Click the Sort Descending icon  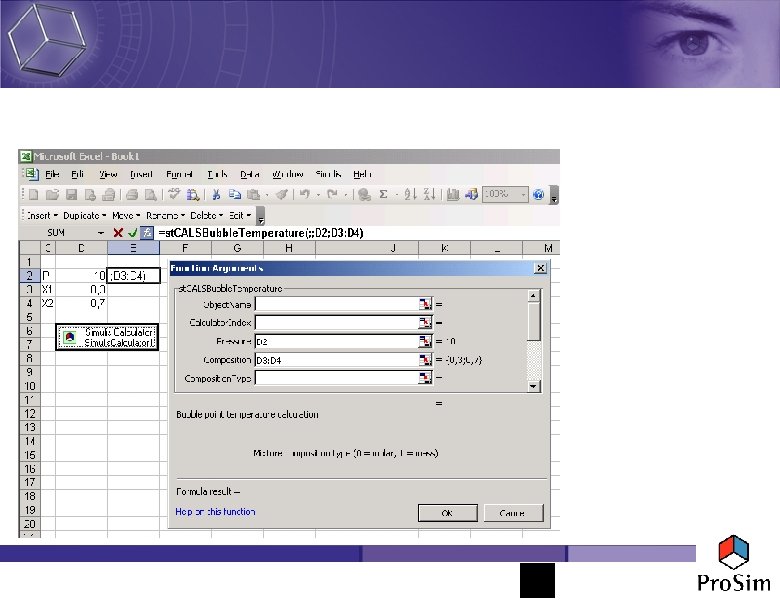(429, 195)
